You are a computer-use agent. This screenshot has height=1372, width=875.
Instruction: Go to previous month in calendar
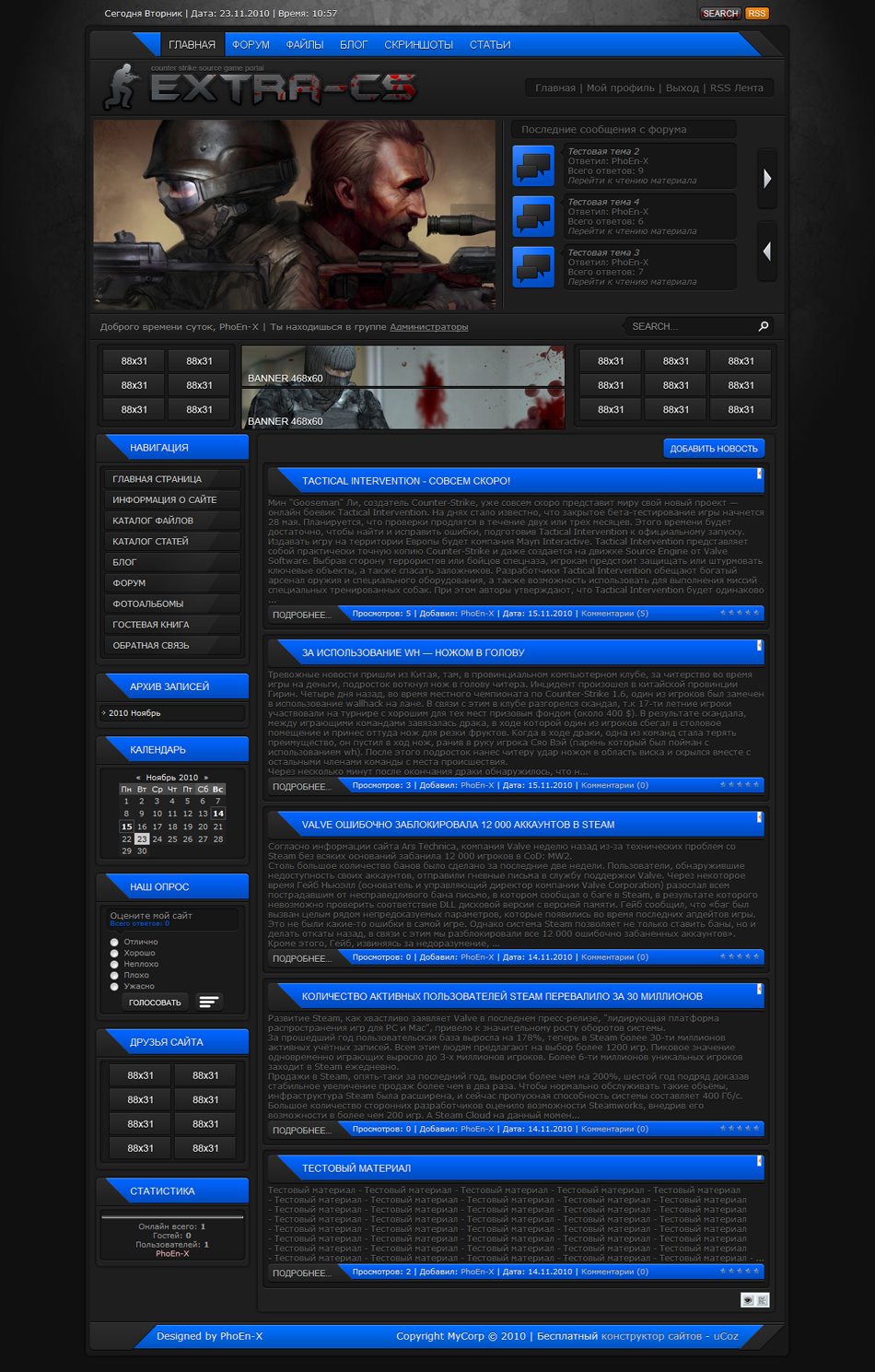pos(138,778)
